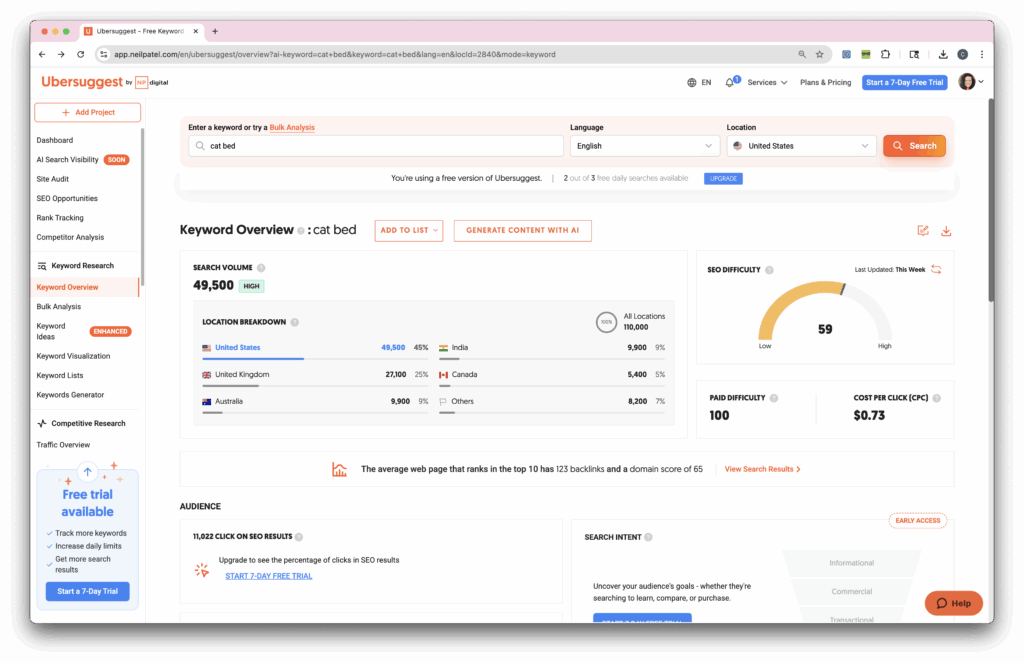The height and width of the screenshot is (663, 1024).
Task: Follow the Bulk Analysis link above search
Action: tap(292, 128)
